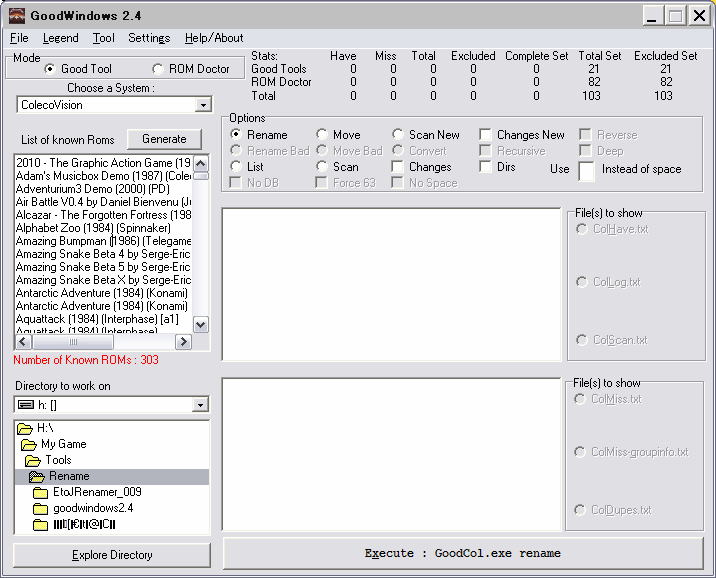Click the Explore Directory button
716x578 pixels.
point(112,555)
